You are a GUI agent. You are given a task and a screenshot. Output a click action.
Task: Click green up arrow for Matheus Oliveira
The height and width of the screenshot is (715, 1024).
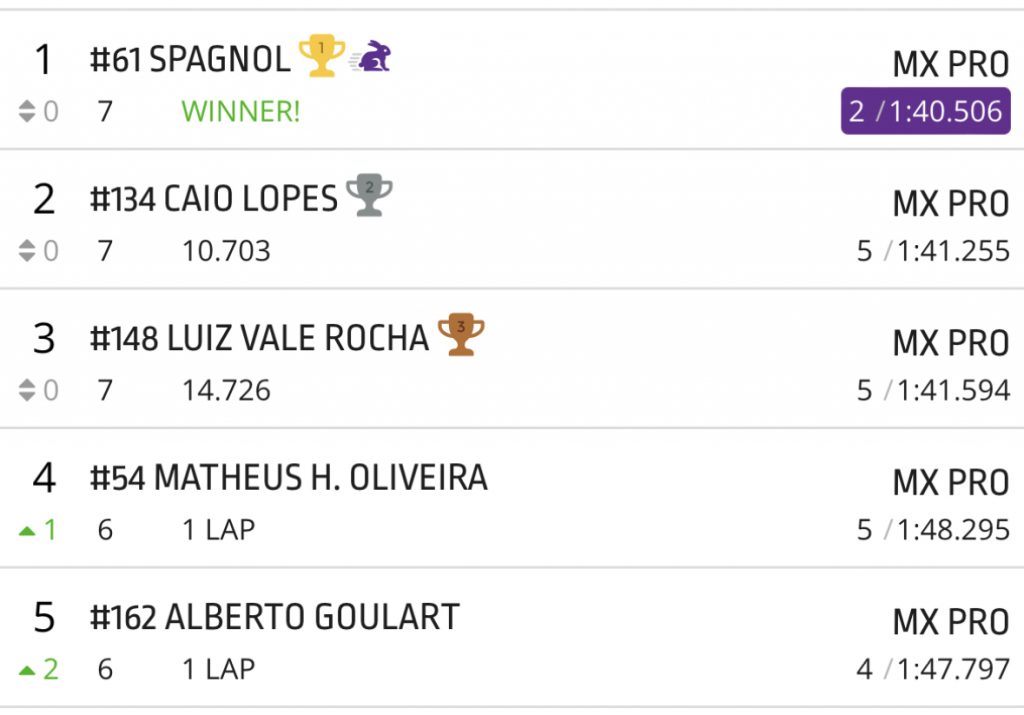click(x=27, y=530)
